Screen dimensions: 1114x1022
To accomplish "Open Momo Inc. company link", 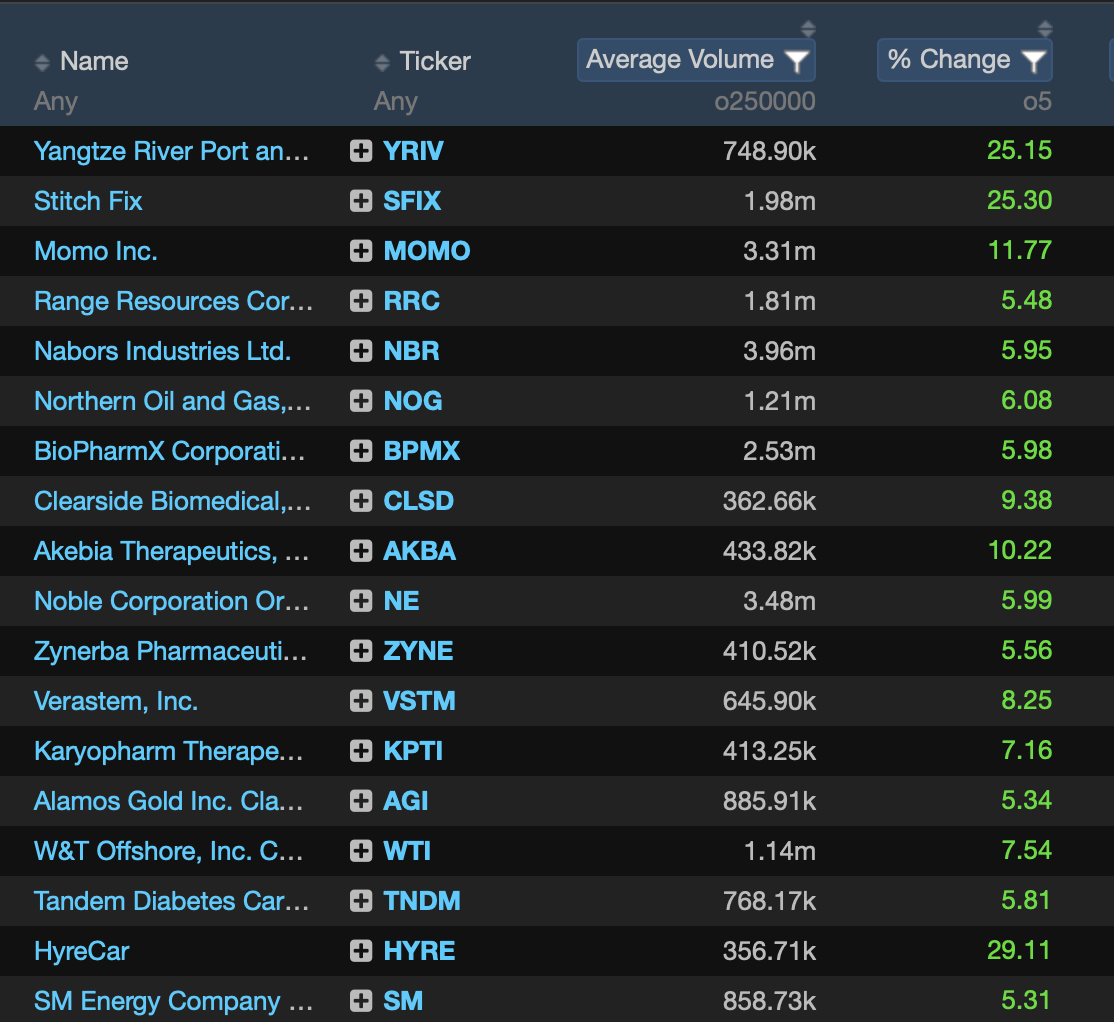I will (x=96, y=251).
